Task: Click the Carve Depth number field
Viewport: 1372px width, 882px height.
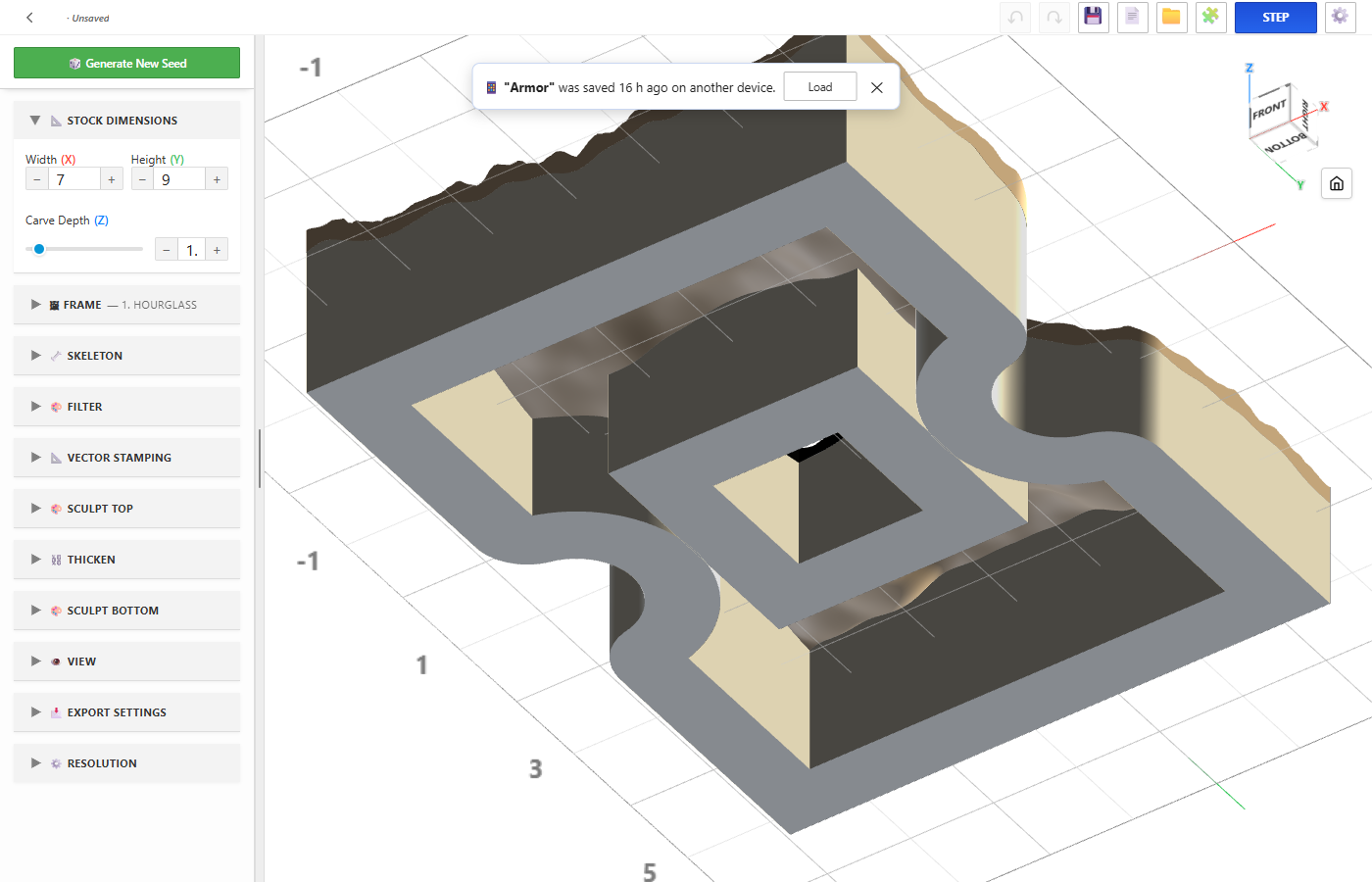Action: 192,250
